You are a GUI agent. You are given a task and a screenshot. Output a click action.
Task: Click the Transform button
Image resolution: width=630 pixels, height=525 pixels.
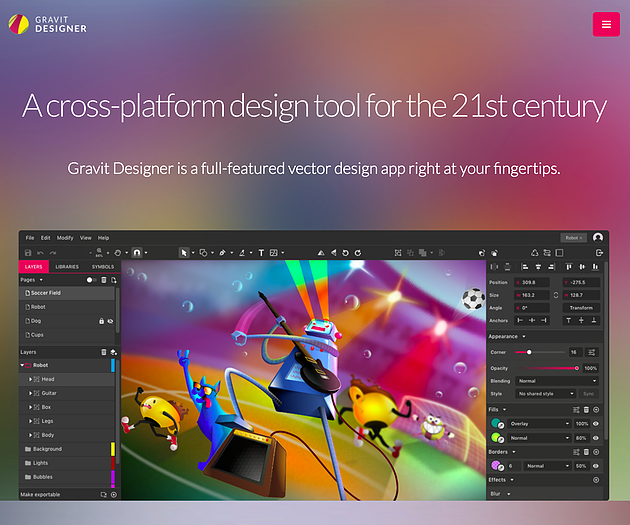(581, 308)
